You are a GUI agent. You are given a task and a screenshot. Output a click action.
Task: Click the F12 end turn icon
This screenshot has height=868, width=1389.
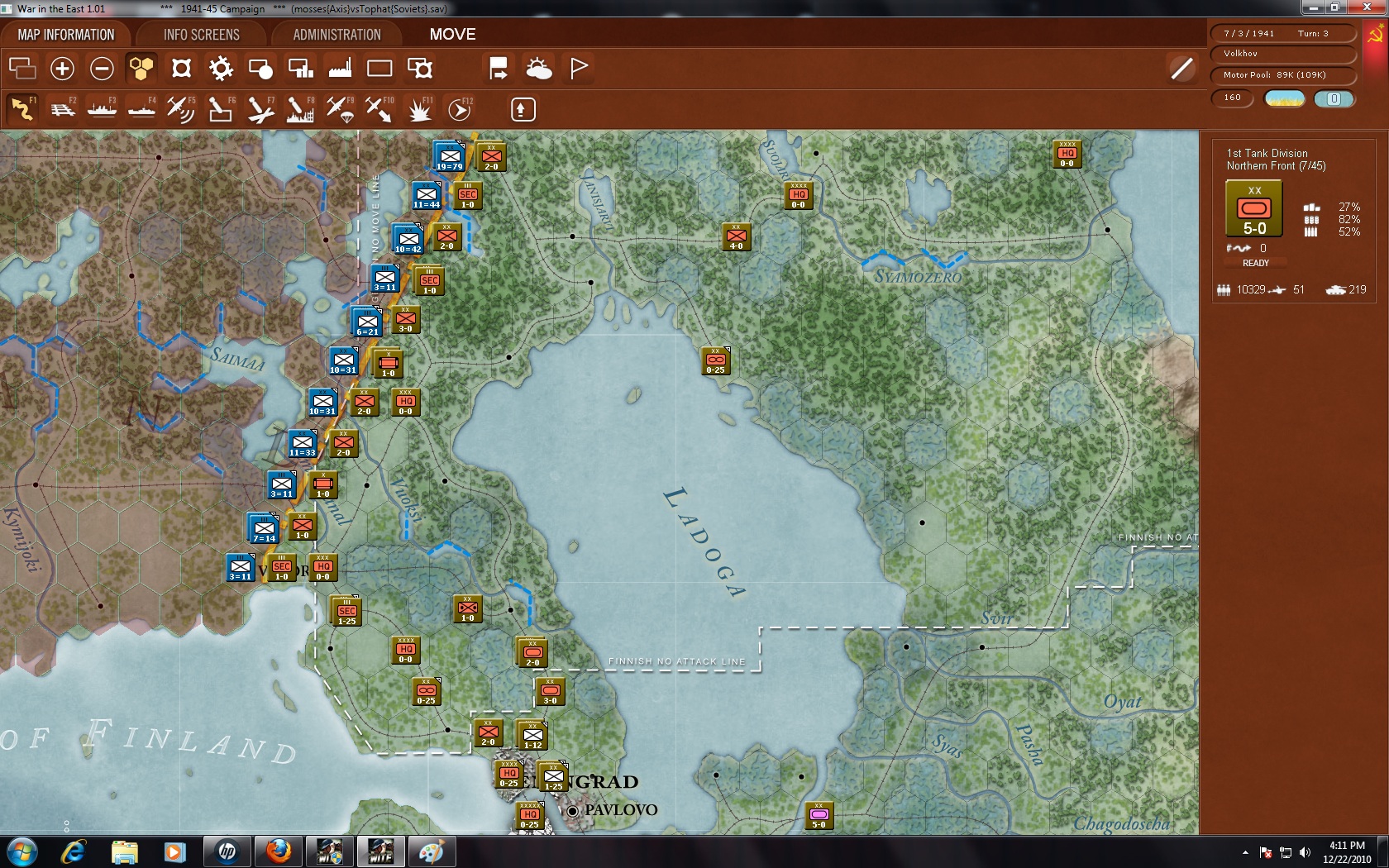point(460,109)
